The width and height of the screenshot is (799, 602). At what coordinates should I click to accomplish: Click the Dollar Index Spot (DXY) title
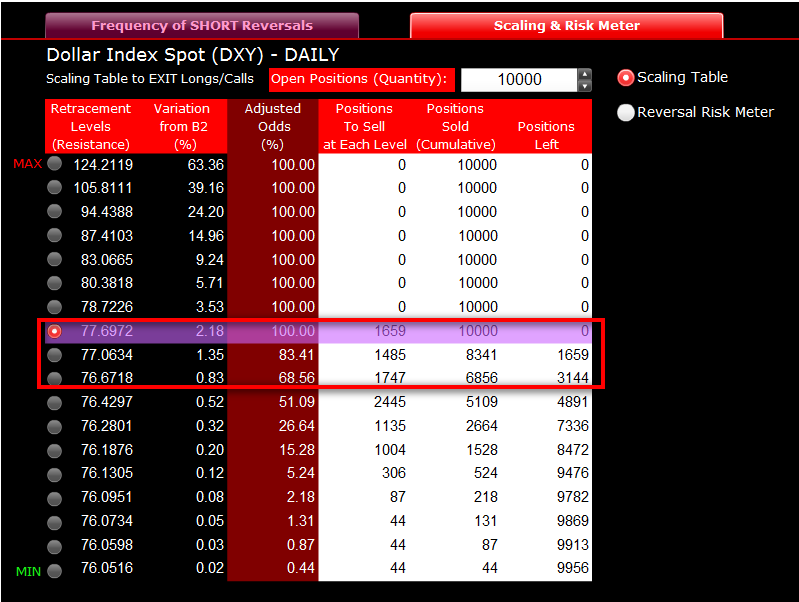pyautogui.click(x=193, y=55)
